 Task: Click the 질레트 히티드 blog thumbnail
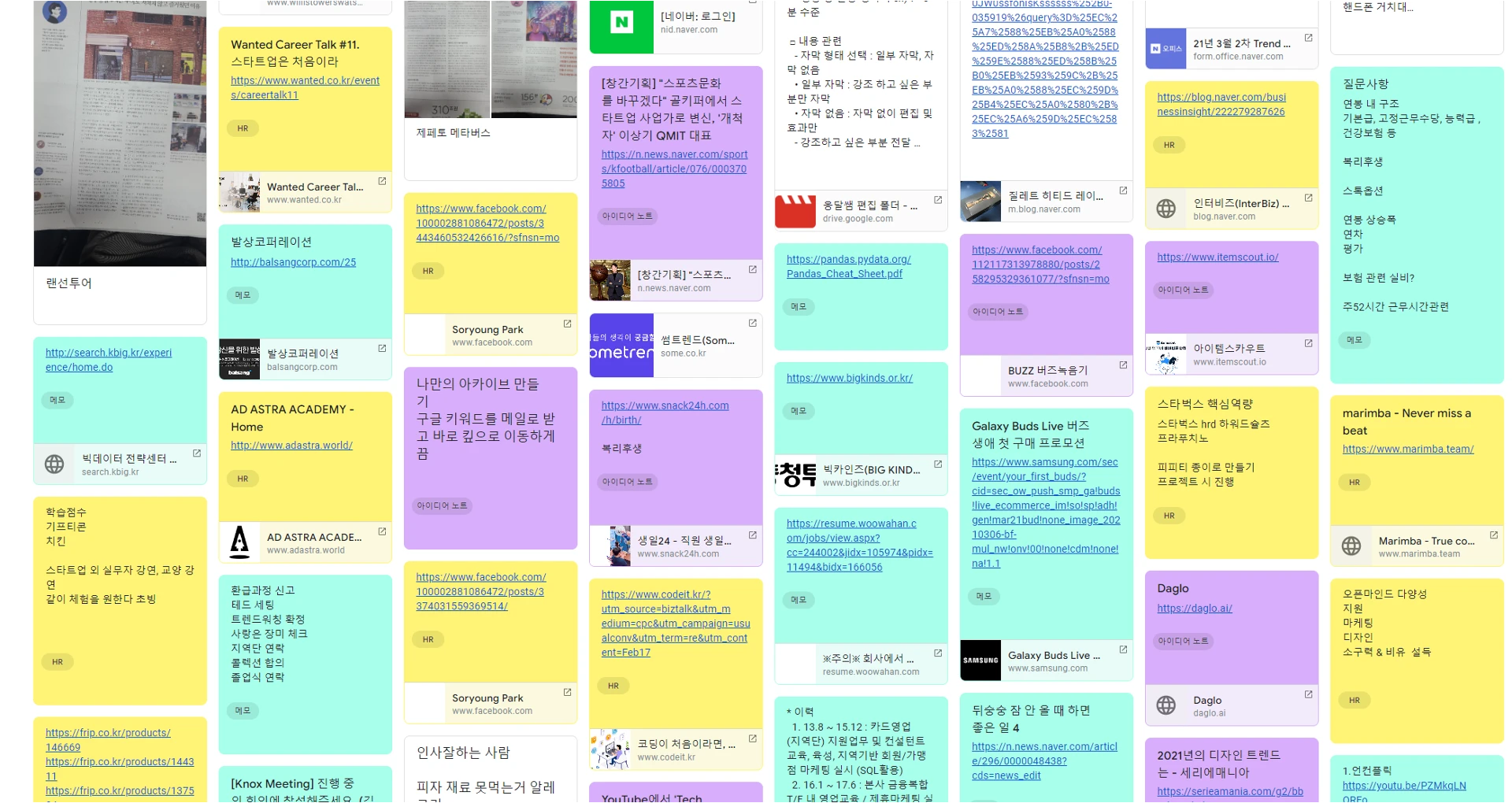(x=980, y=202)
